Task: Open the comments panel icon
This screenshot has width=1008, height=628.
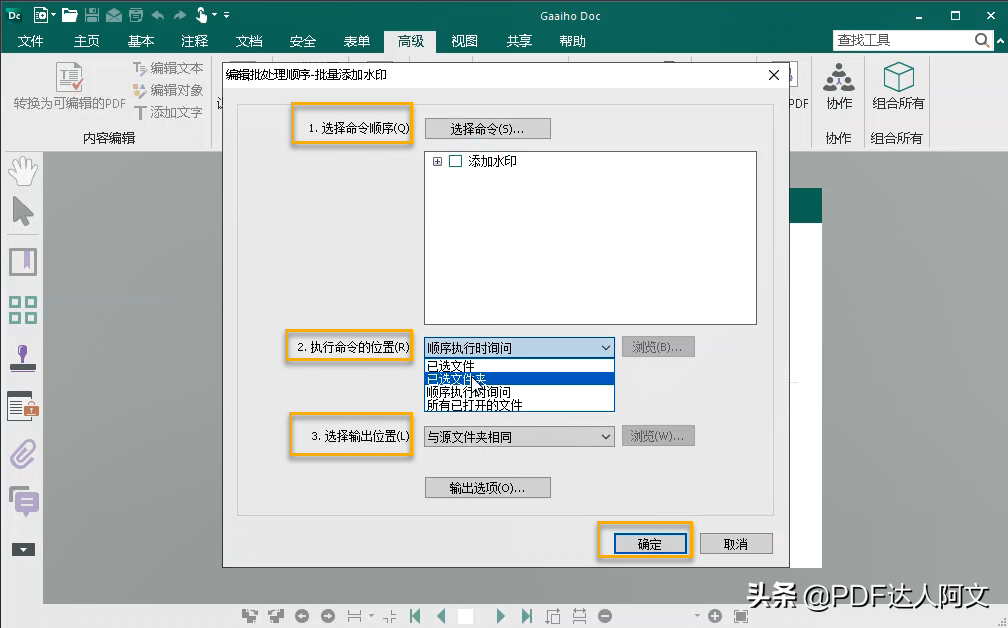Action: [24, 501]
